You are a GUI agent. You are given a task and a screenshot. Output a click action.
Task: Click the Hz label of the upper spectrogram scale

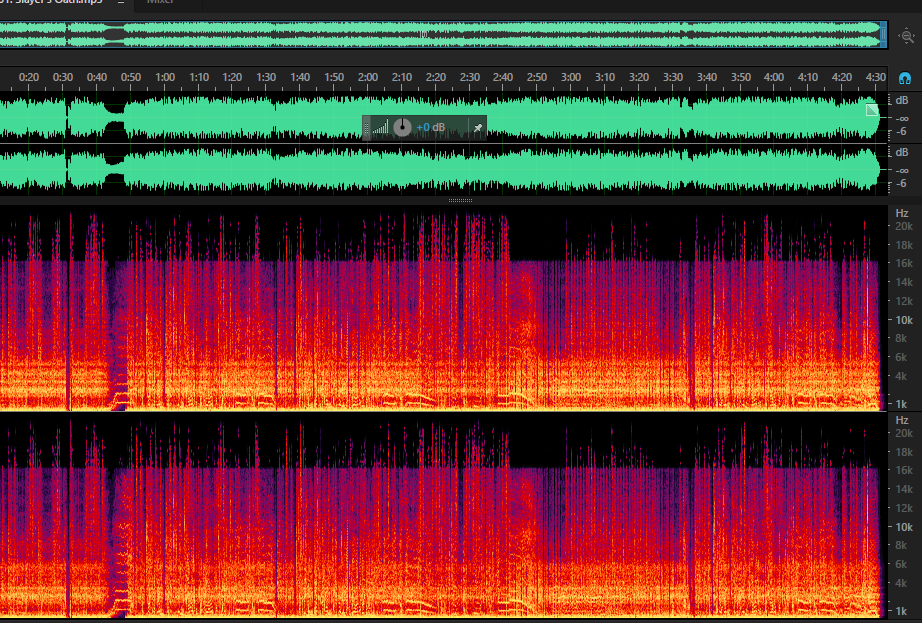point(901,213)
